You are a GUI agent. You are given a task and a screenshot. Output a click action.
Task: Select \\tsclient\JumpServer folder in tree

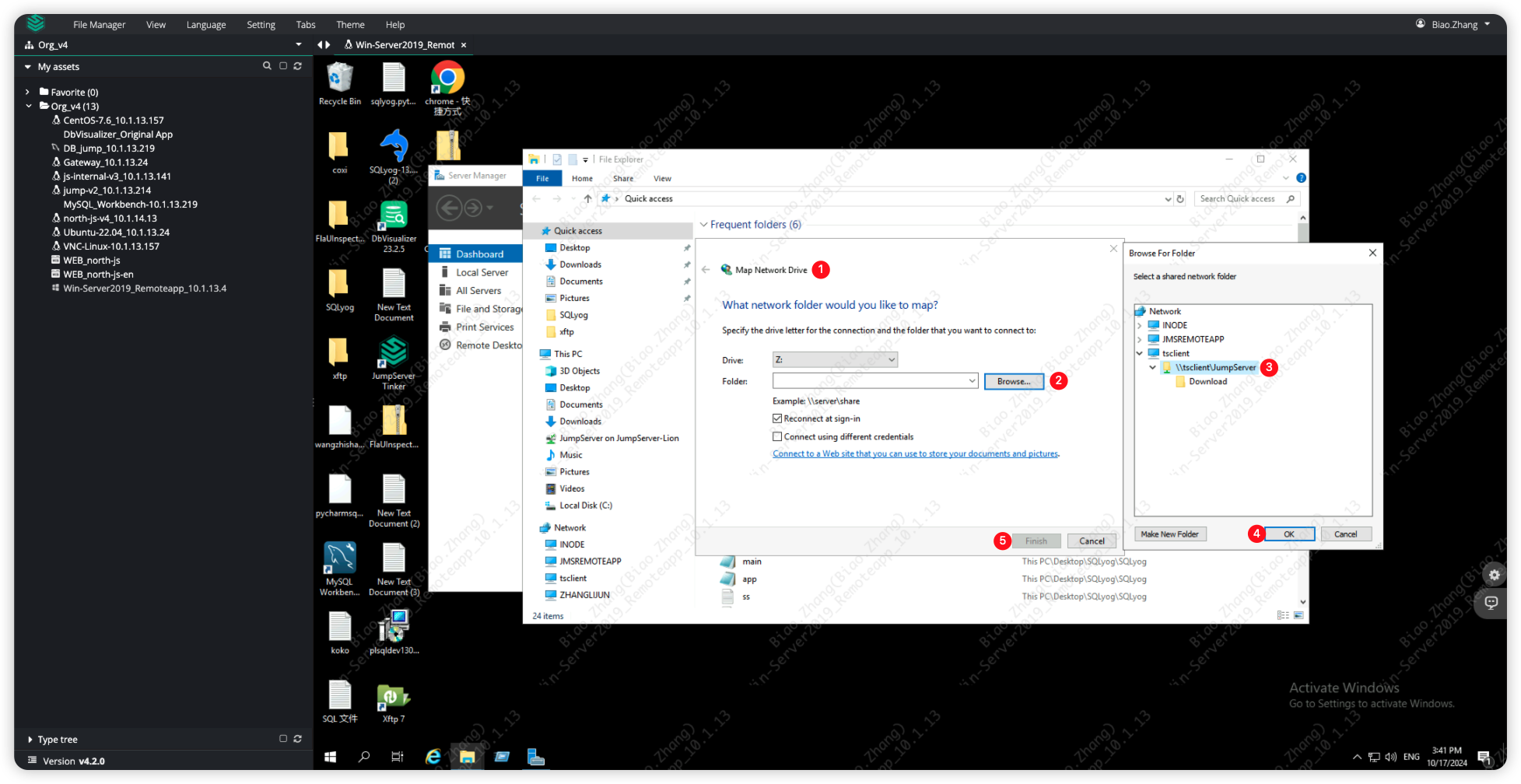pyautogui.click(x=1215, y=368)
